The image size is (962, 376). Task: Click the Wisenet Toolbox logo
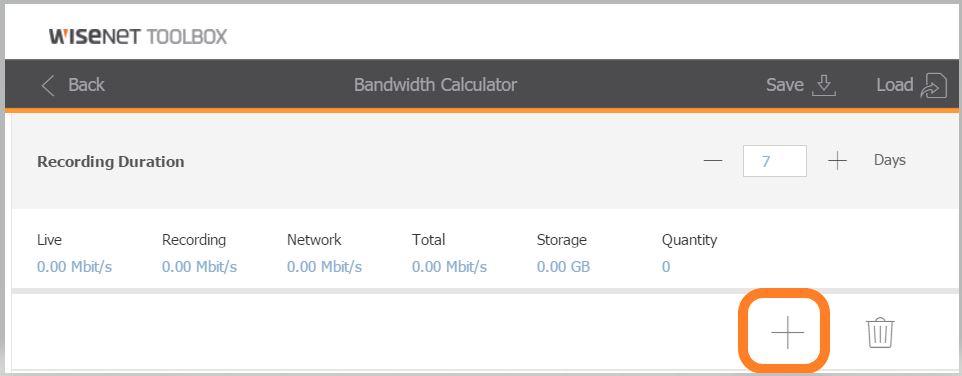138,36
